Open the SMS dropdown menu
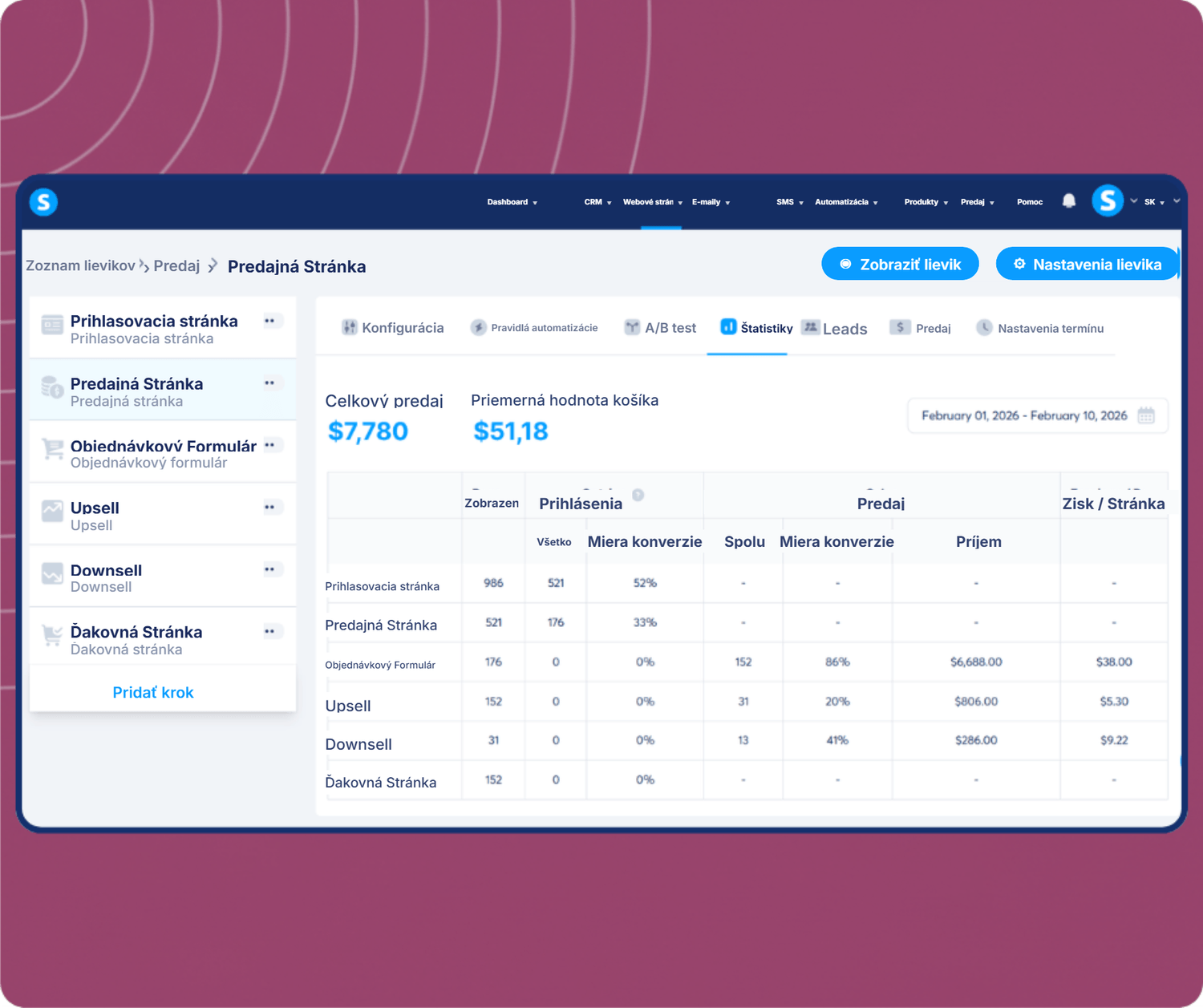Screen dimensions: 1203x1008 [790, 202]
